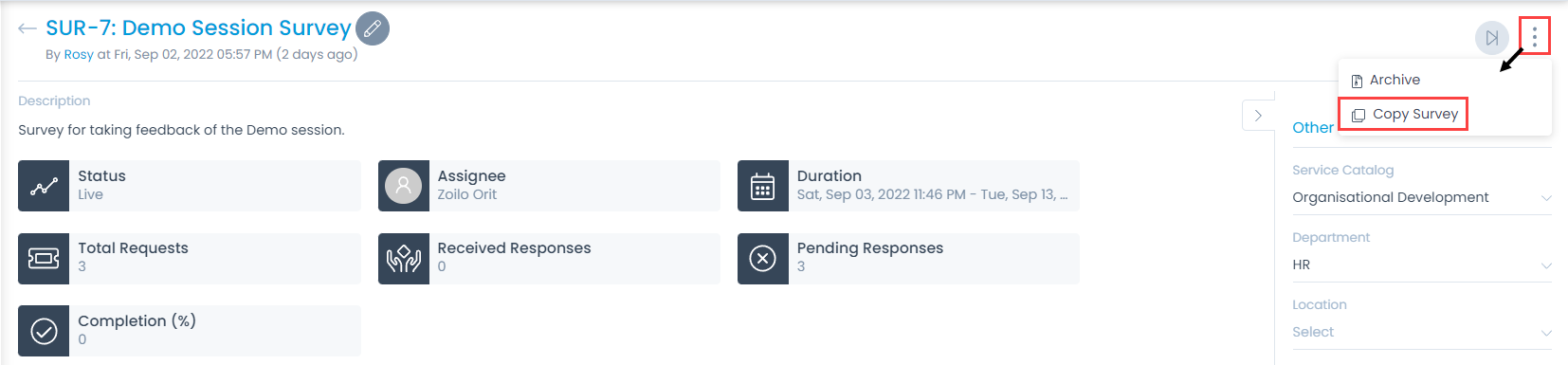Image resolution: width=1568 pixels, height=365 pixels.
Task: Open the Service Catalog dropdown
Action: pos(1422,197)
